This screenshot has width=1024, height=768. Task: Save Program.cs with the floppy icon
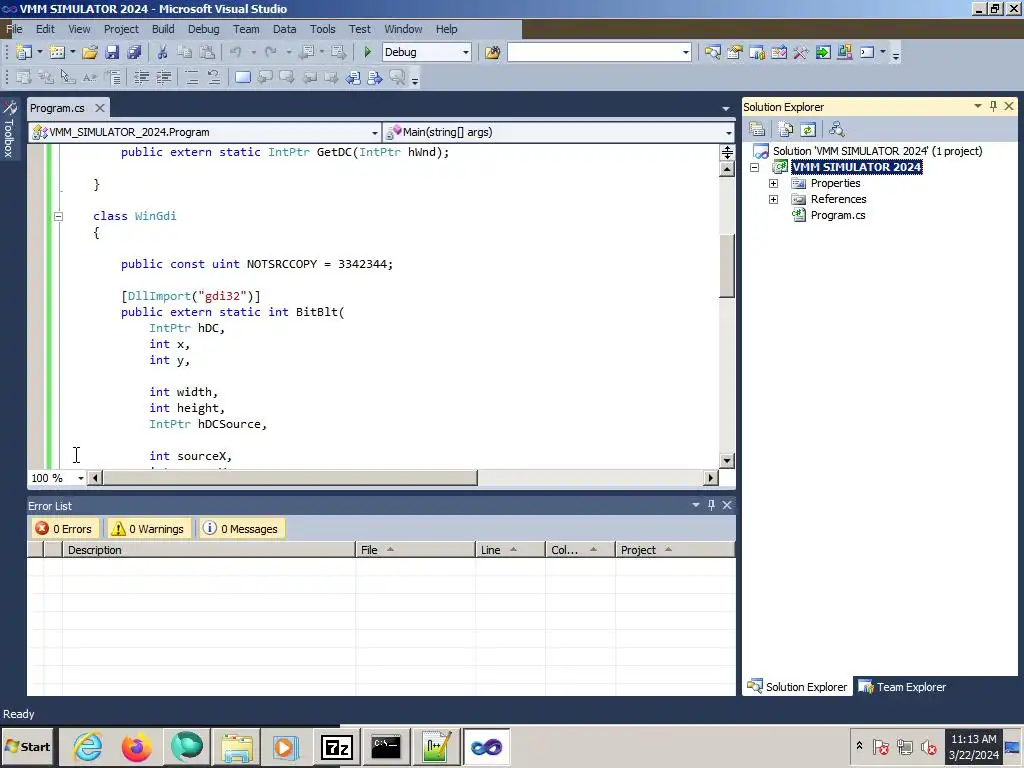tap(112, 52)
